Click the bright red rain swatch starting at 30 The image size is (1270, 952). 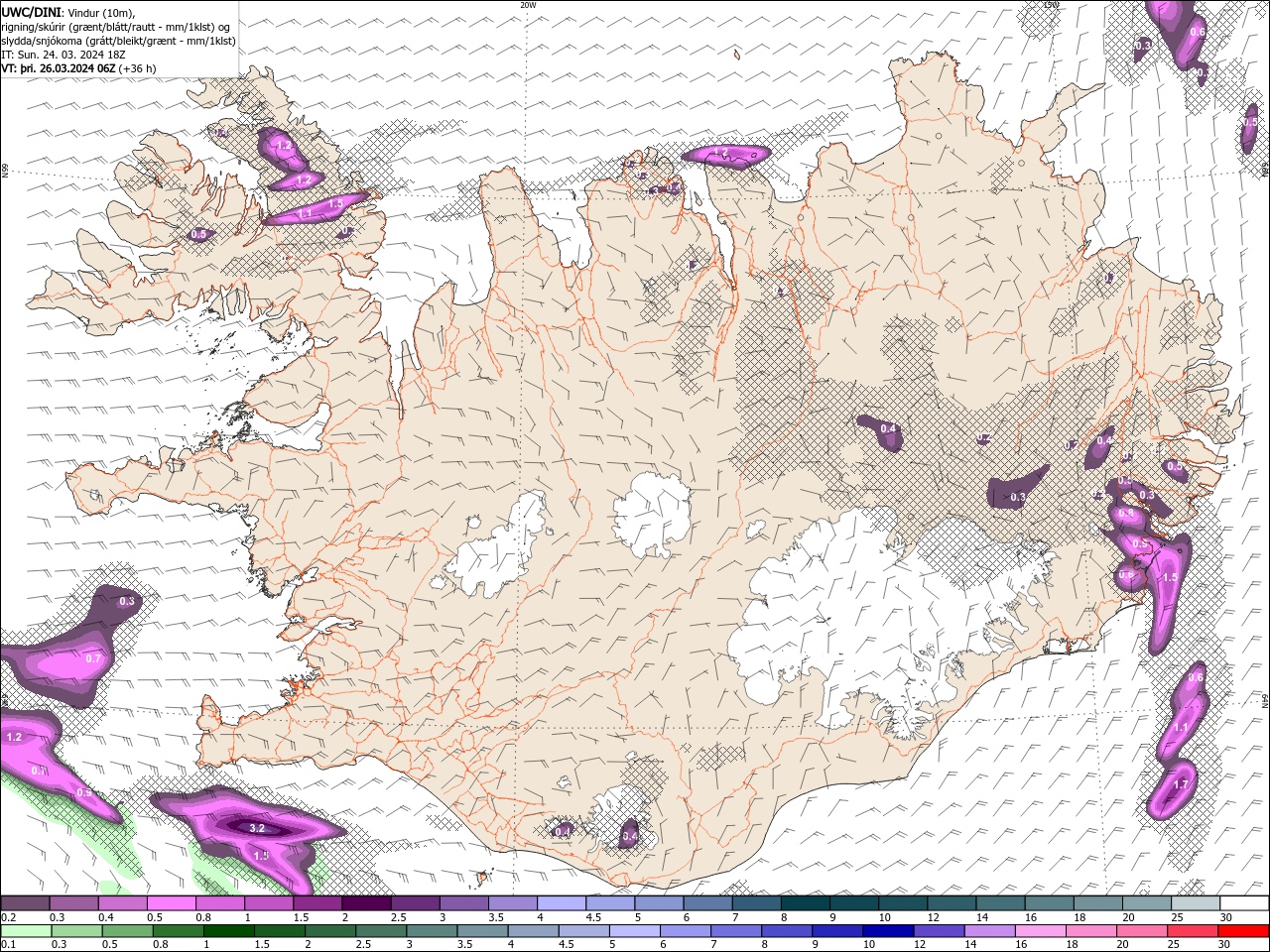pyautogui.click(x=1242, y=931)
